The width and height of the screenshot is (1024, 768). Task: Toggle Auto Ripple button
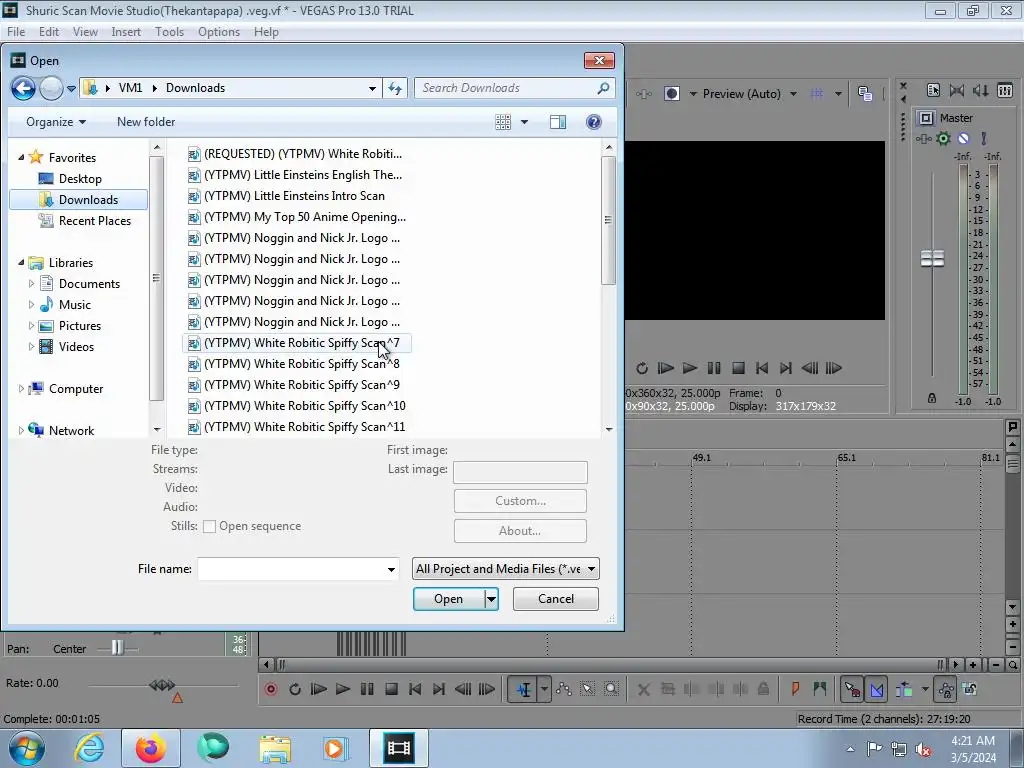[904, 689]
